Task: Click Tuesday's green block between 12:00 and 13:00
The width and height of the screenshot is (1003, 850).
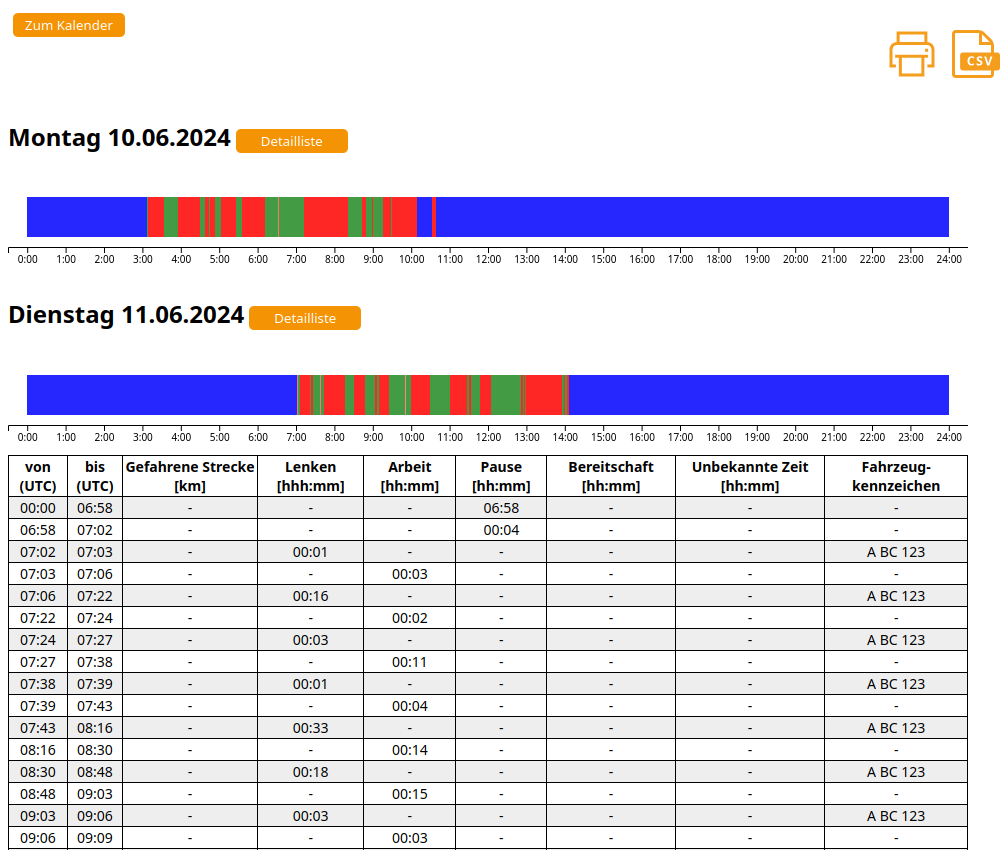Action: pyautogui.click(x=507, y=395)
